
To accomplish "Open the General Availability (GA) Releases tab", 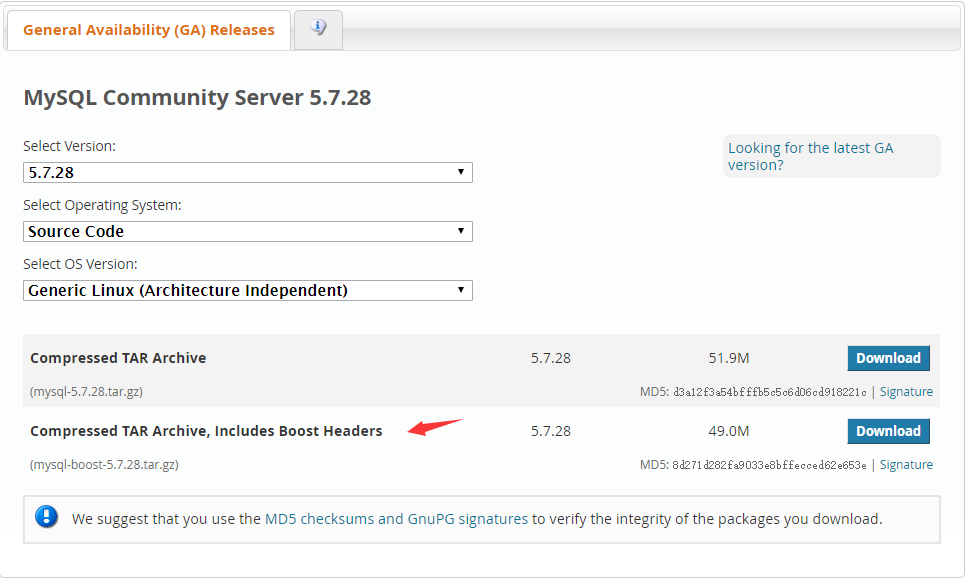I will 148,30.
